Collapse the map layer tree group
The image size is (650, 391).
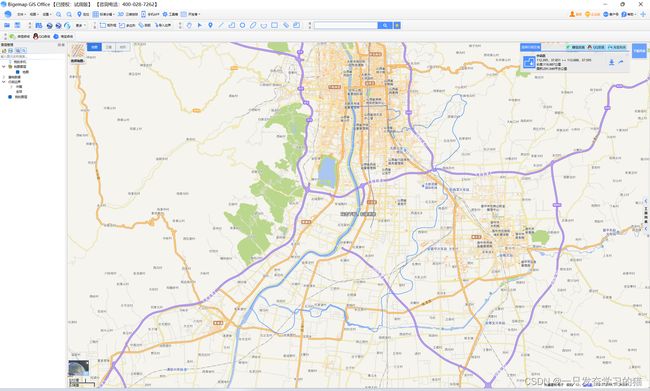(x=4, y=66)
